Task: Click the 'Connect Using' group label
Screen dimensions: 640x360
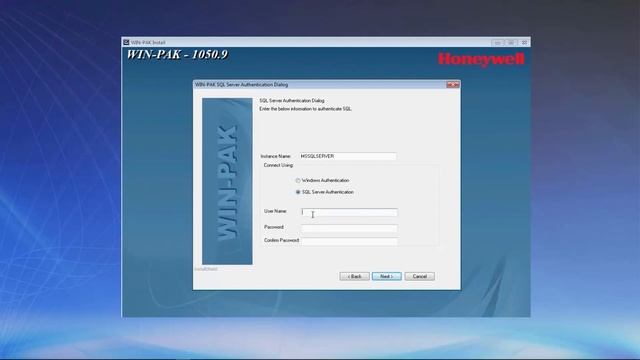Action: [278, 165]
